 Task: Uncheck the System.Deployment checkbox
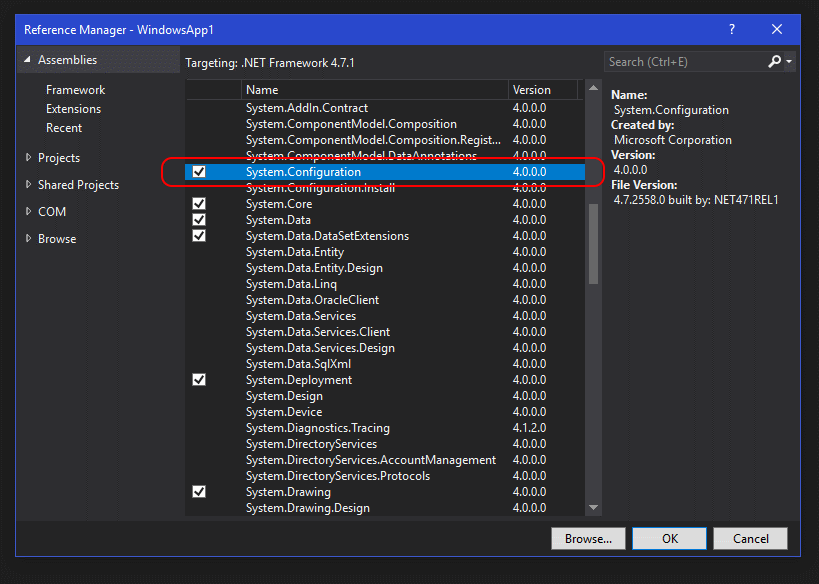199,380
